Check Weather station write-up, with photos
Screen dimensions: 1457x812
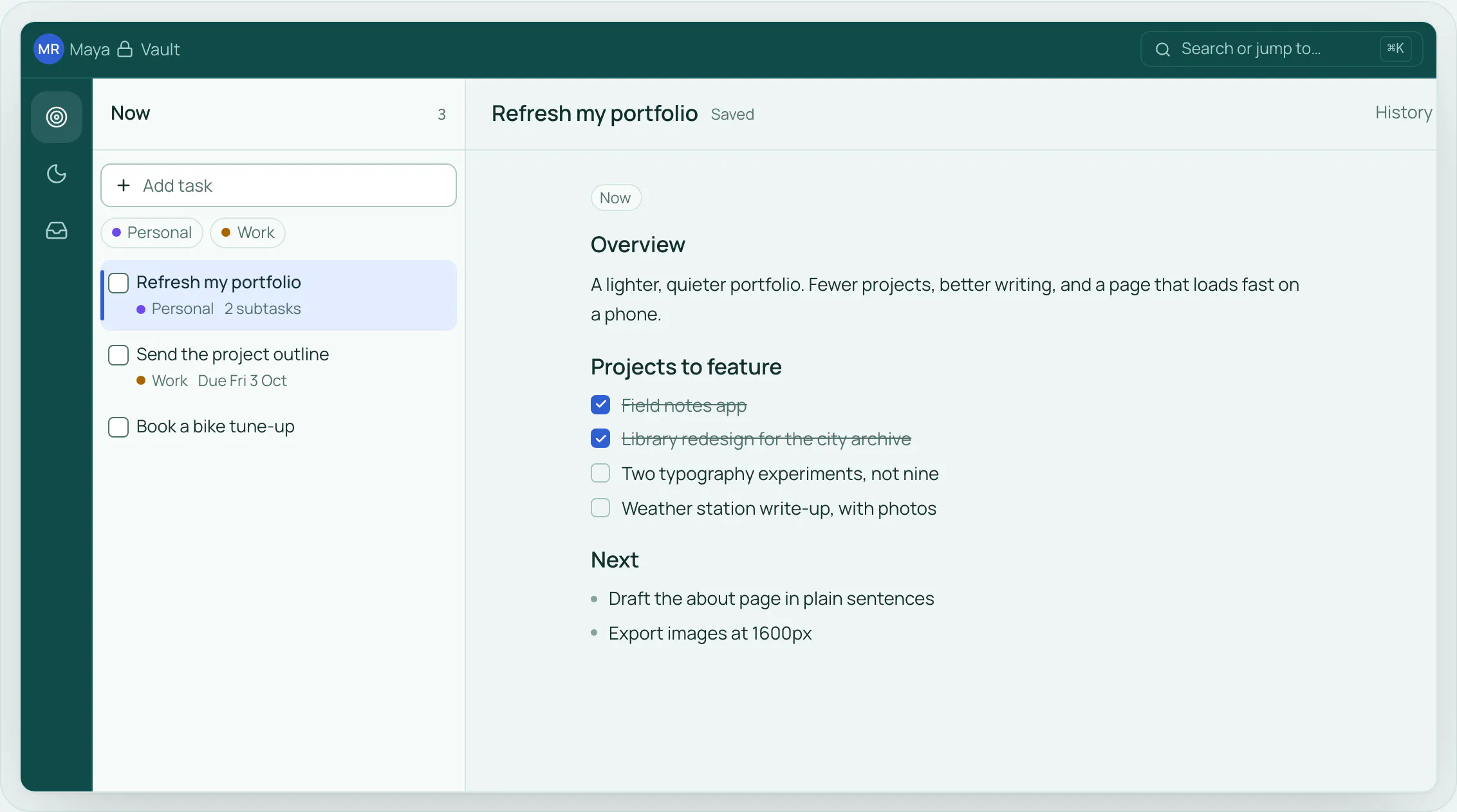(x=600, y=508)
